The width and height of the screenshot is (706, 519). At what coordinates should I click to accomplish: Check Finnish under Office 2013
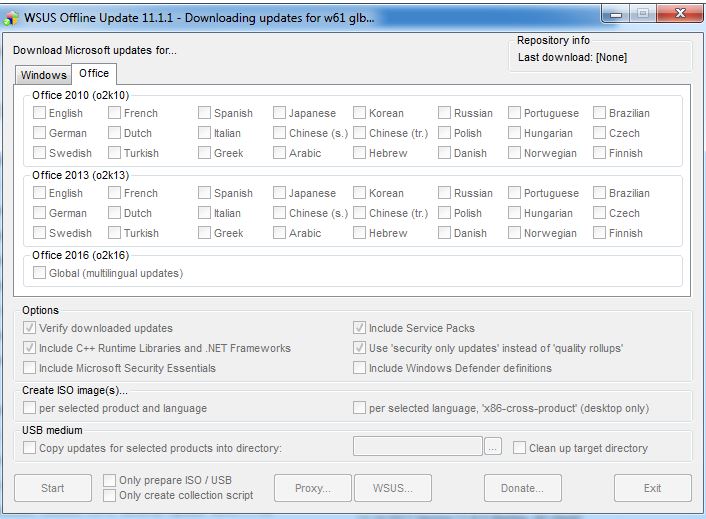click(x=599, y=233)
